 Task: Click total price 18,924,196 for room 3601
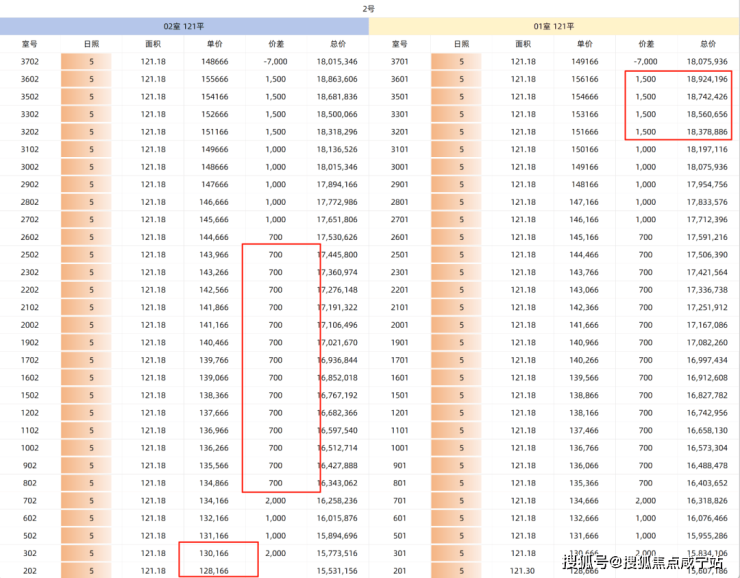[706, 79]
